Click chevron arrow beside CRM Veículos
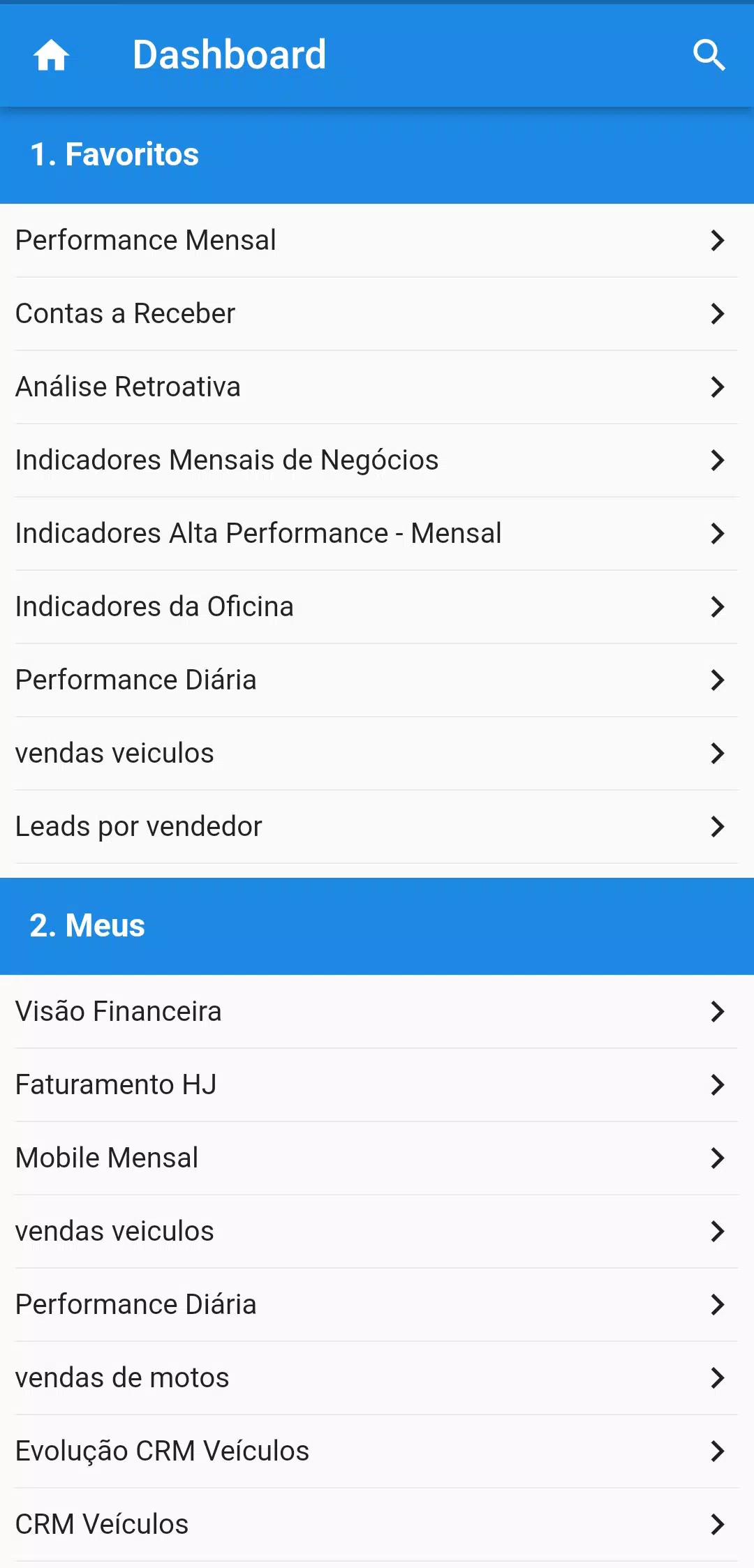 718,1524
